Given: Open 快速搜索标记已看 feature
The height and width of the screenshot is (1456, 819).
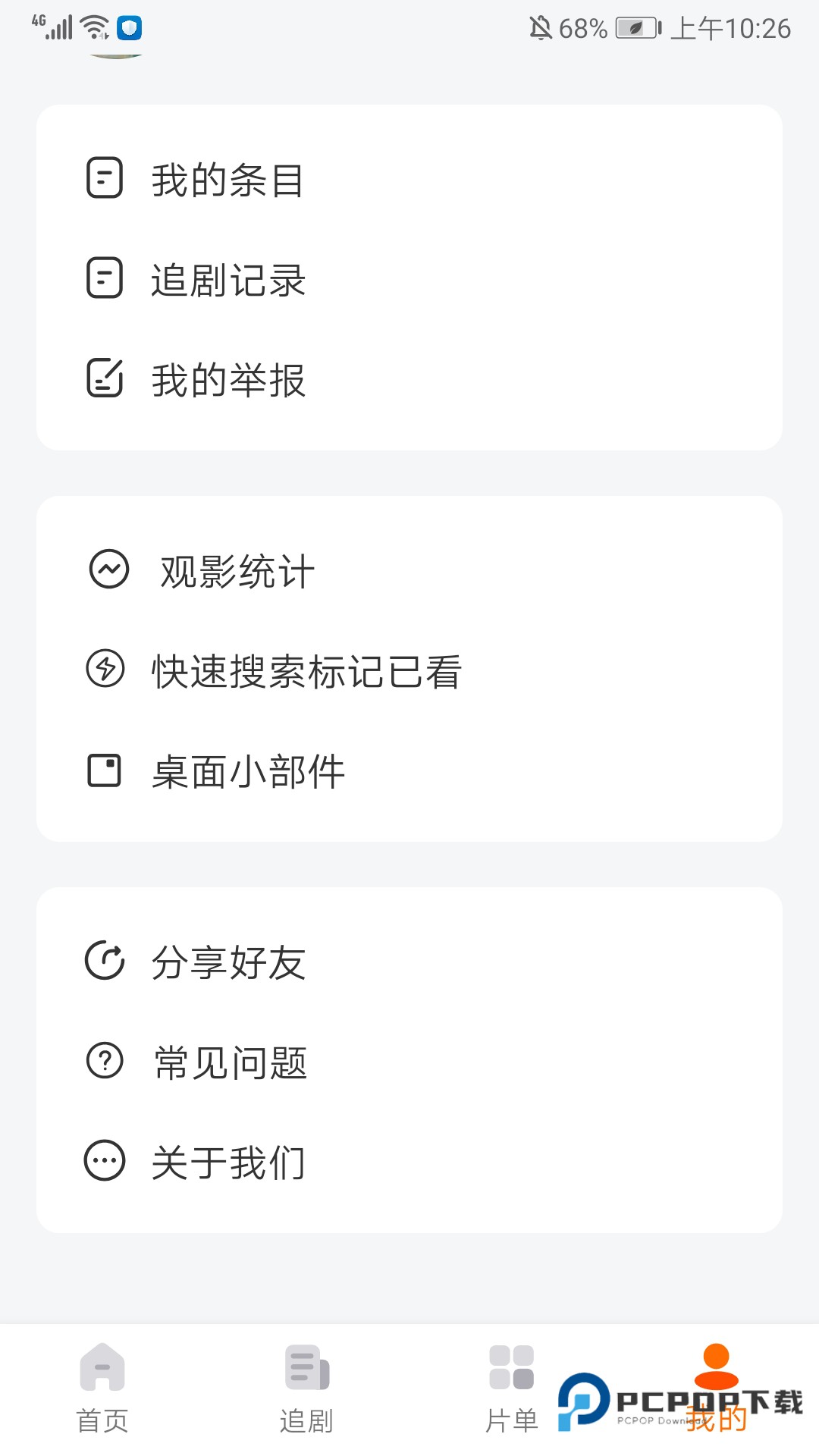Looking at the screenshot, I should [306, 672].
